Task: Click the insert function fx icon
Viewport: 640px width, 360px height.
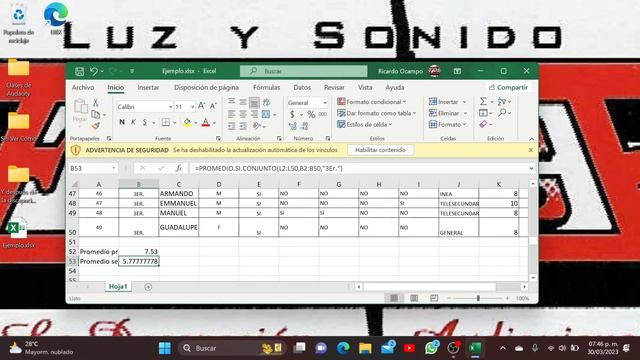Action: (178, 168)
